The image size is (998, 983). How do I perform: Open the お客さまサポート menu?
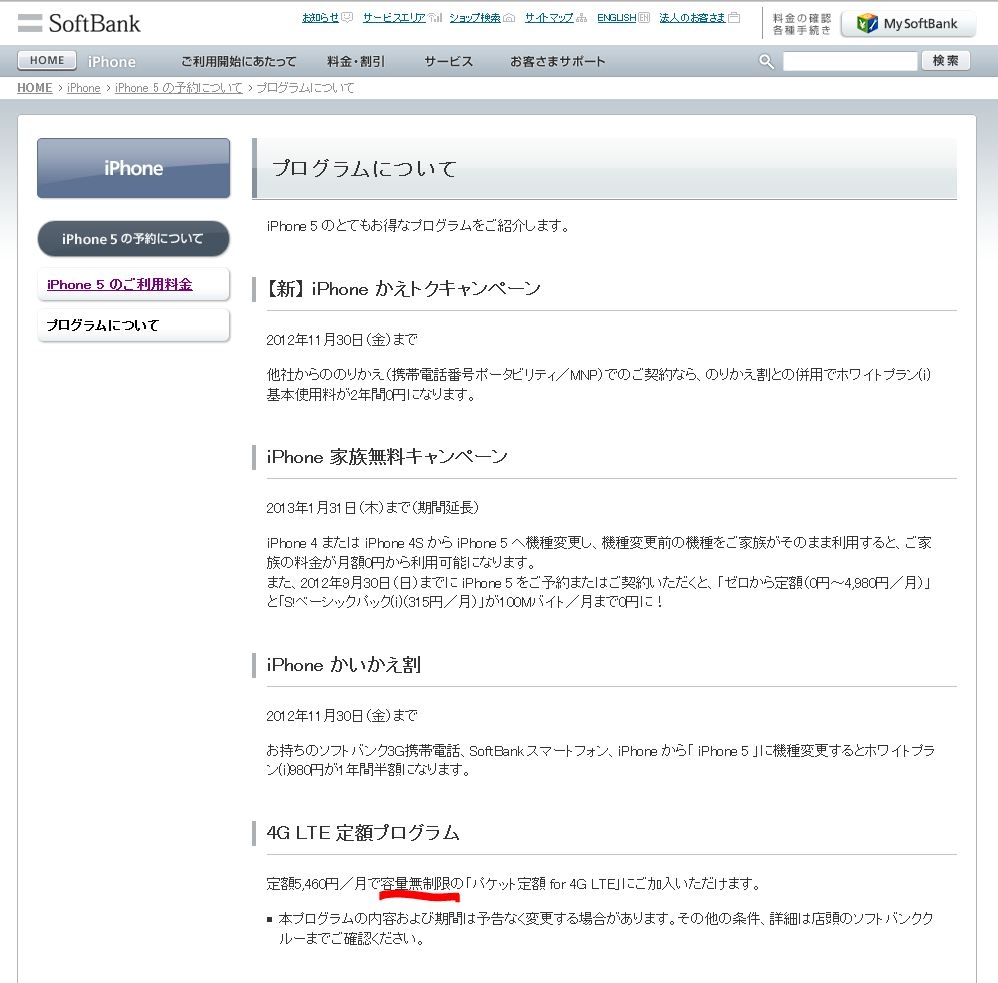point(558,62)
